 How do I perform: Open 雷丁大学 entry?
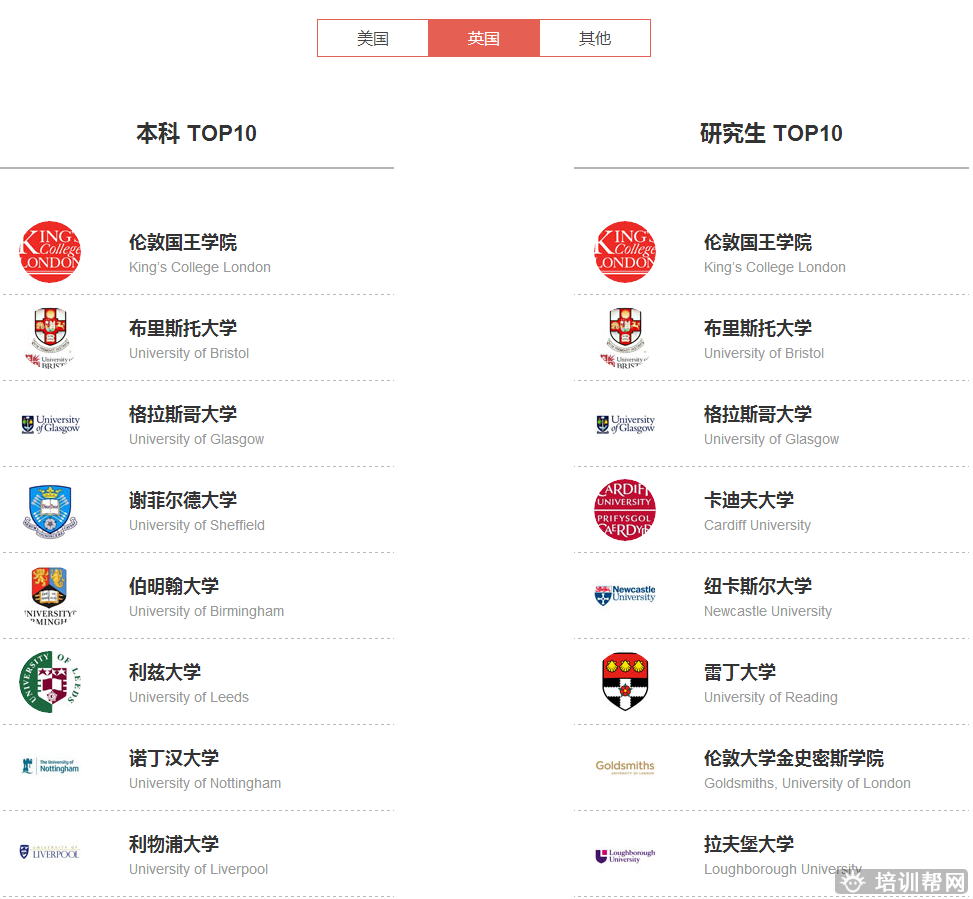pos(740,672)
